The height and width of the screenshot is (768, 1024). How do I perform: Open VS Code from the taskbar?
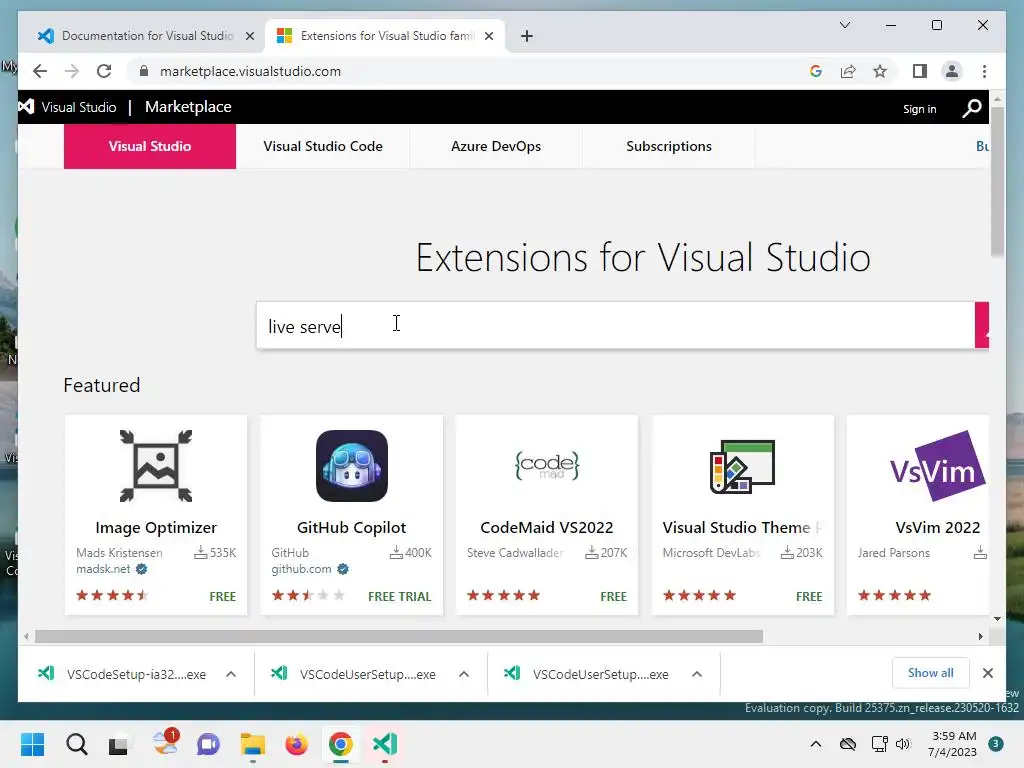(385, 744)
